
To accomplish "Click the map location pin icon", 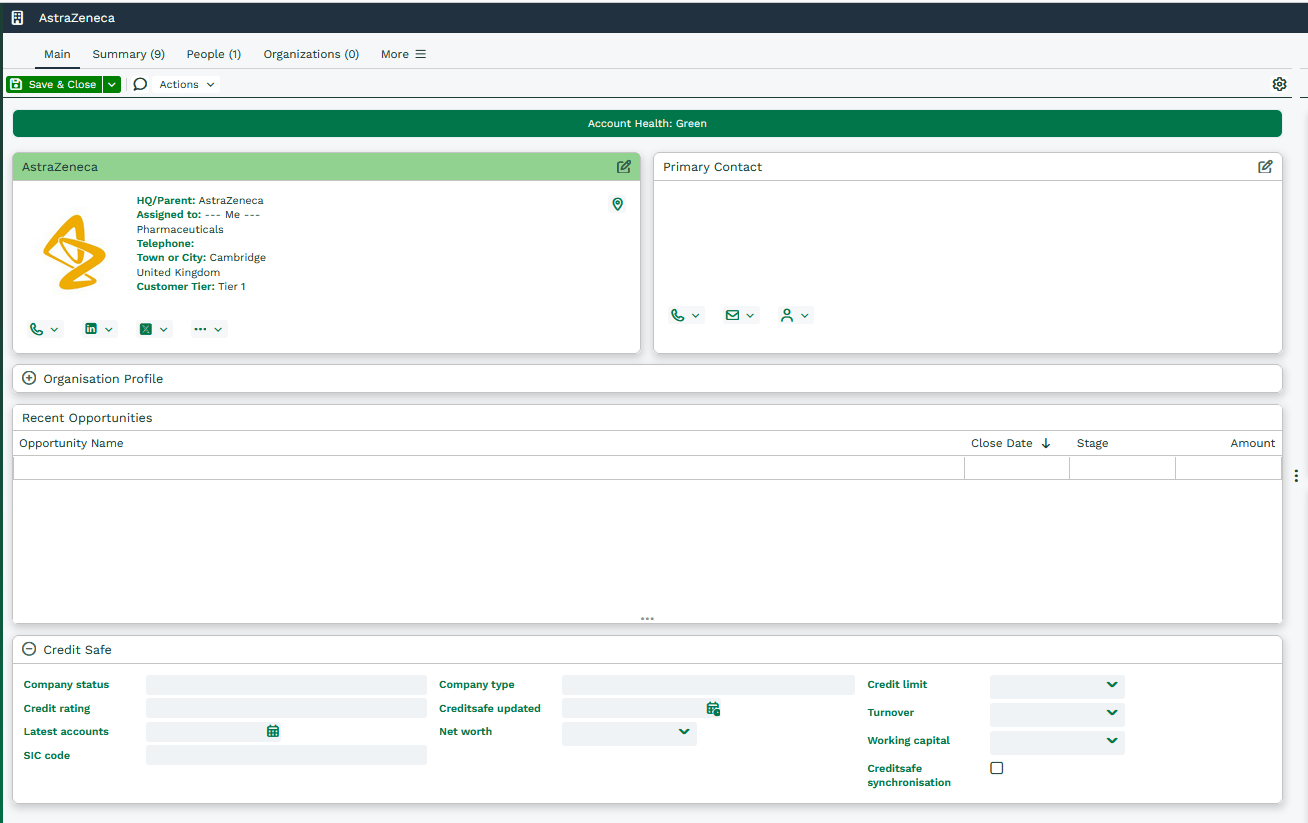I will pos(617,204).
